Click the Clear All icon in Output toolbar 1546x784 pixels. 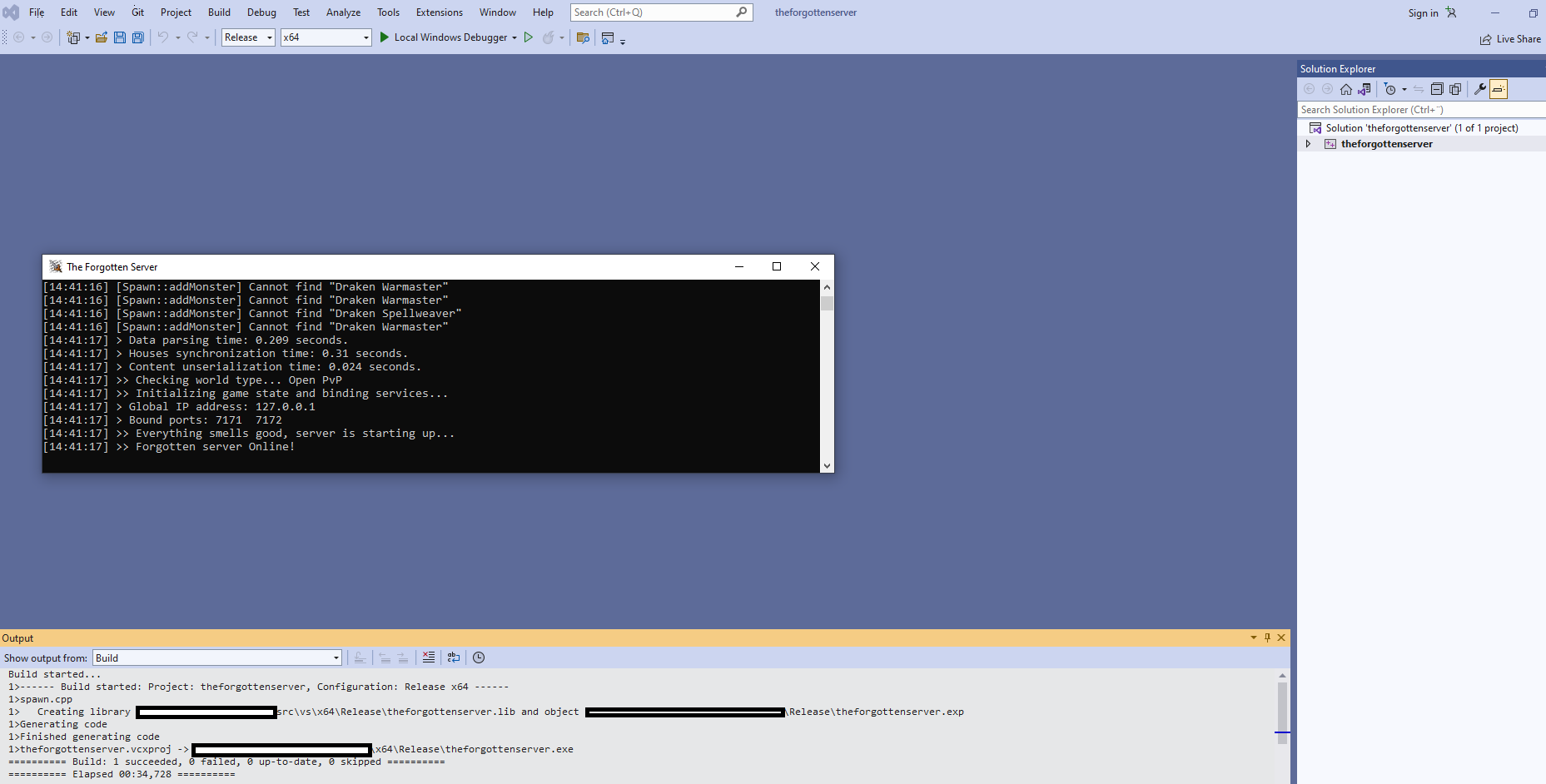click(429, 657)
